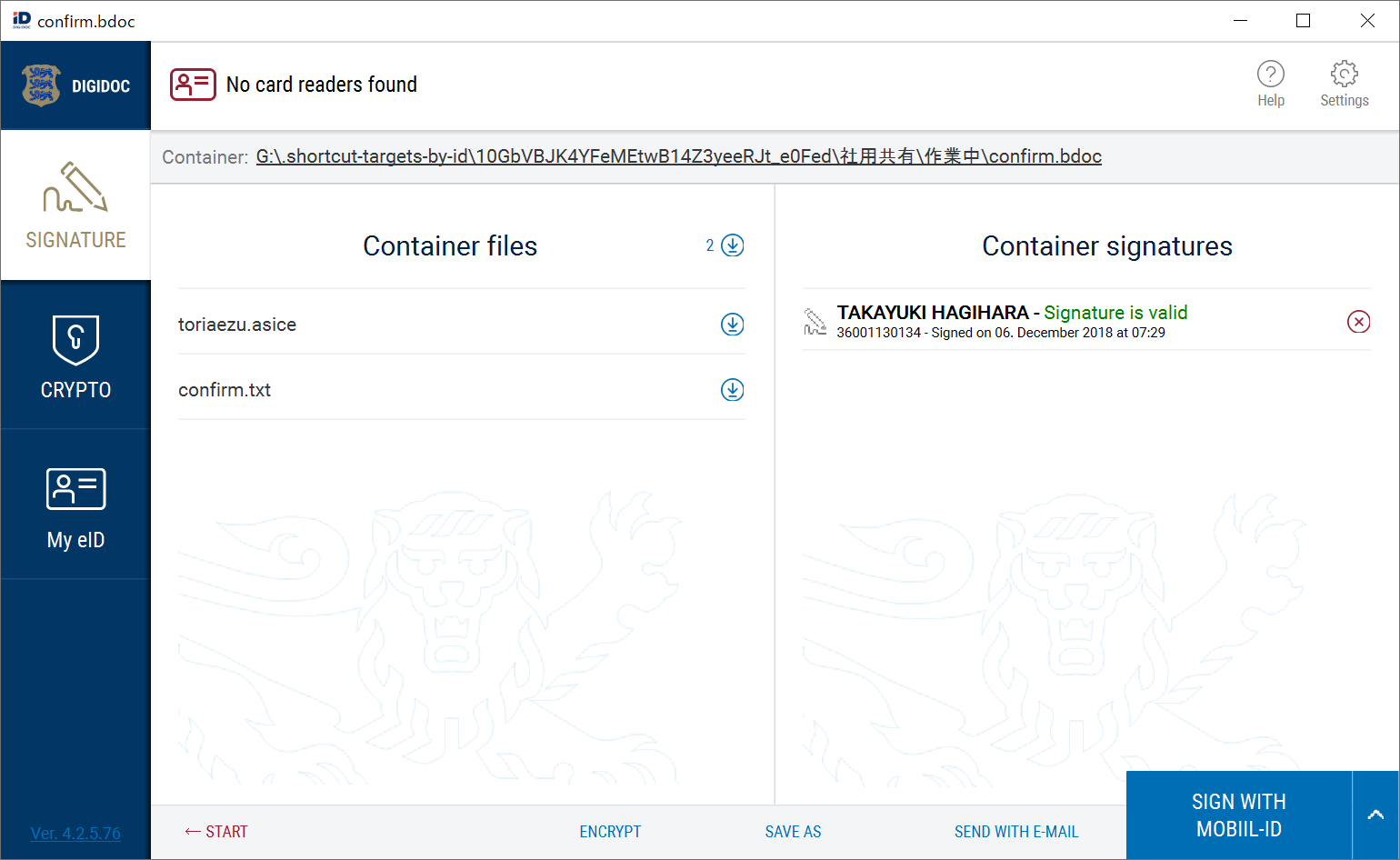
Task: Click Sign with Mobiil-ID button
Action: point(1239,815)
